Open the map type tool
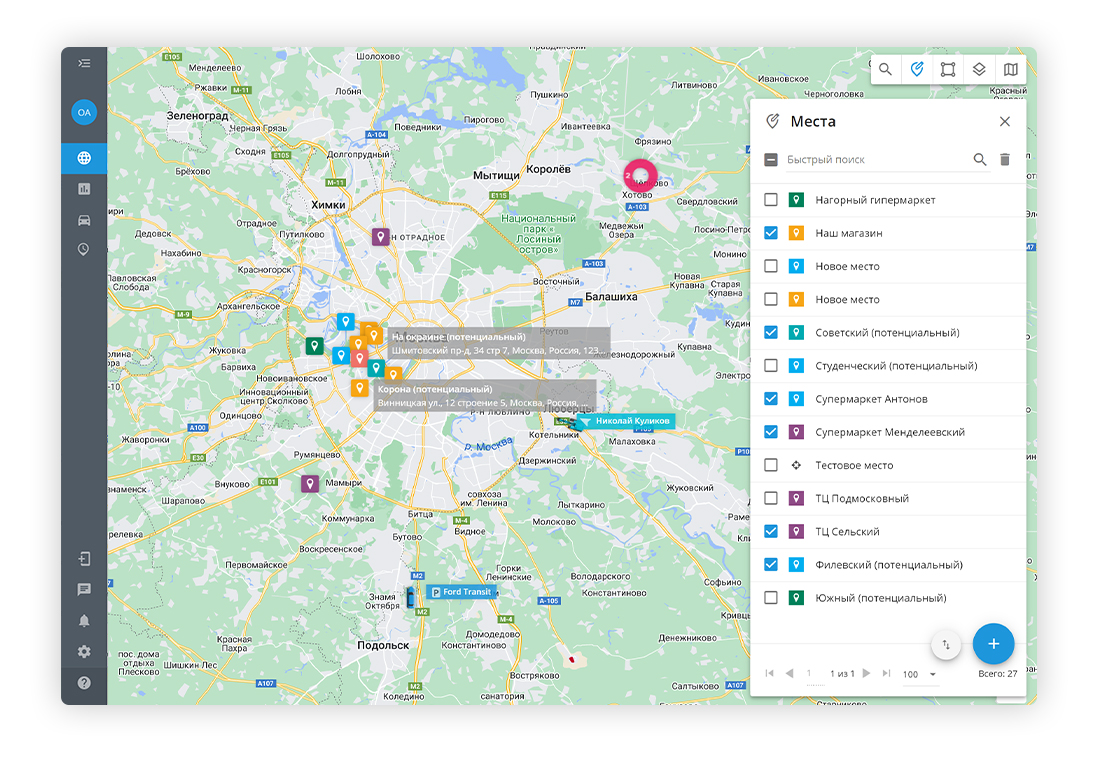The image size is (1094, 764). click(x=1010, y=69)
